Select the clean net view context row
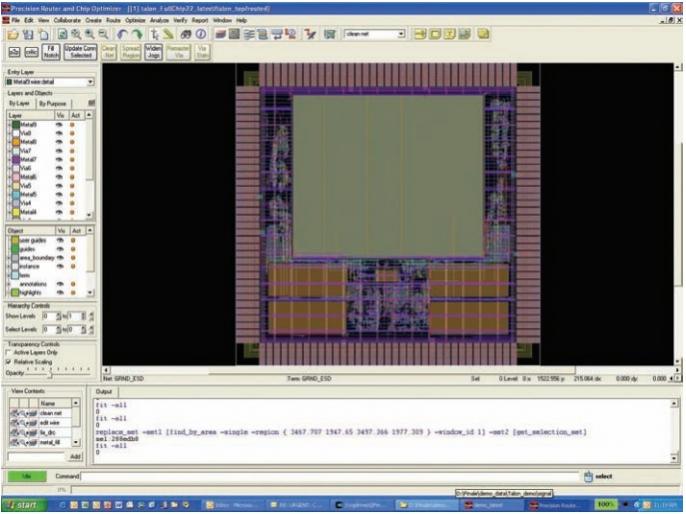The height and width of the screenshot is (514, 686). point(40,413)
